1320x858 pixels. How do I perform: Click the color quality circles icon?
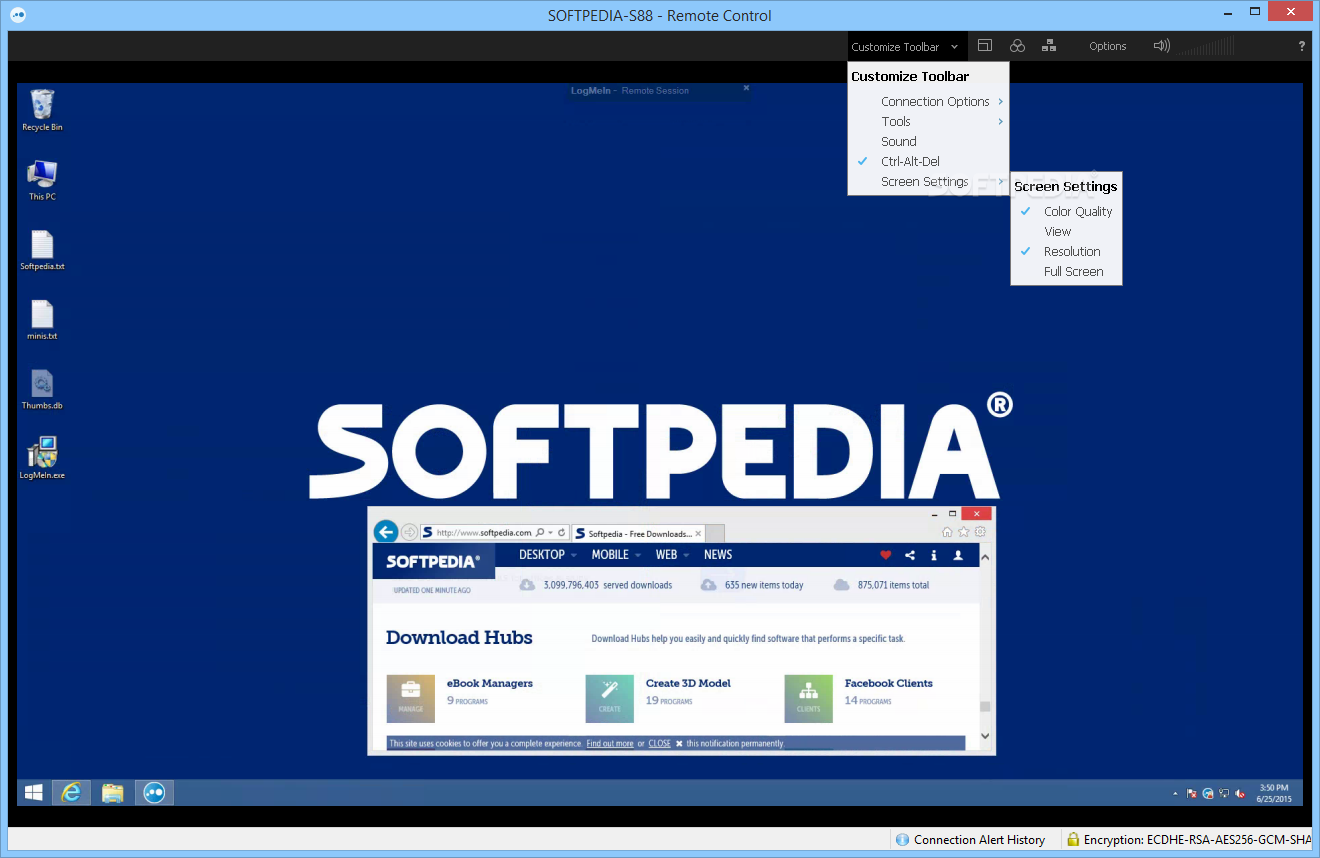click(x=1017, y=46)
